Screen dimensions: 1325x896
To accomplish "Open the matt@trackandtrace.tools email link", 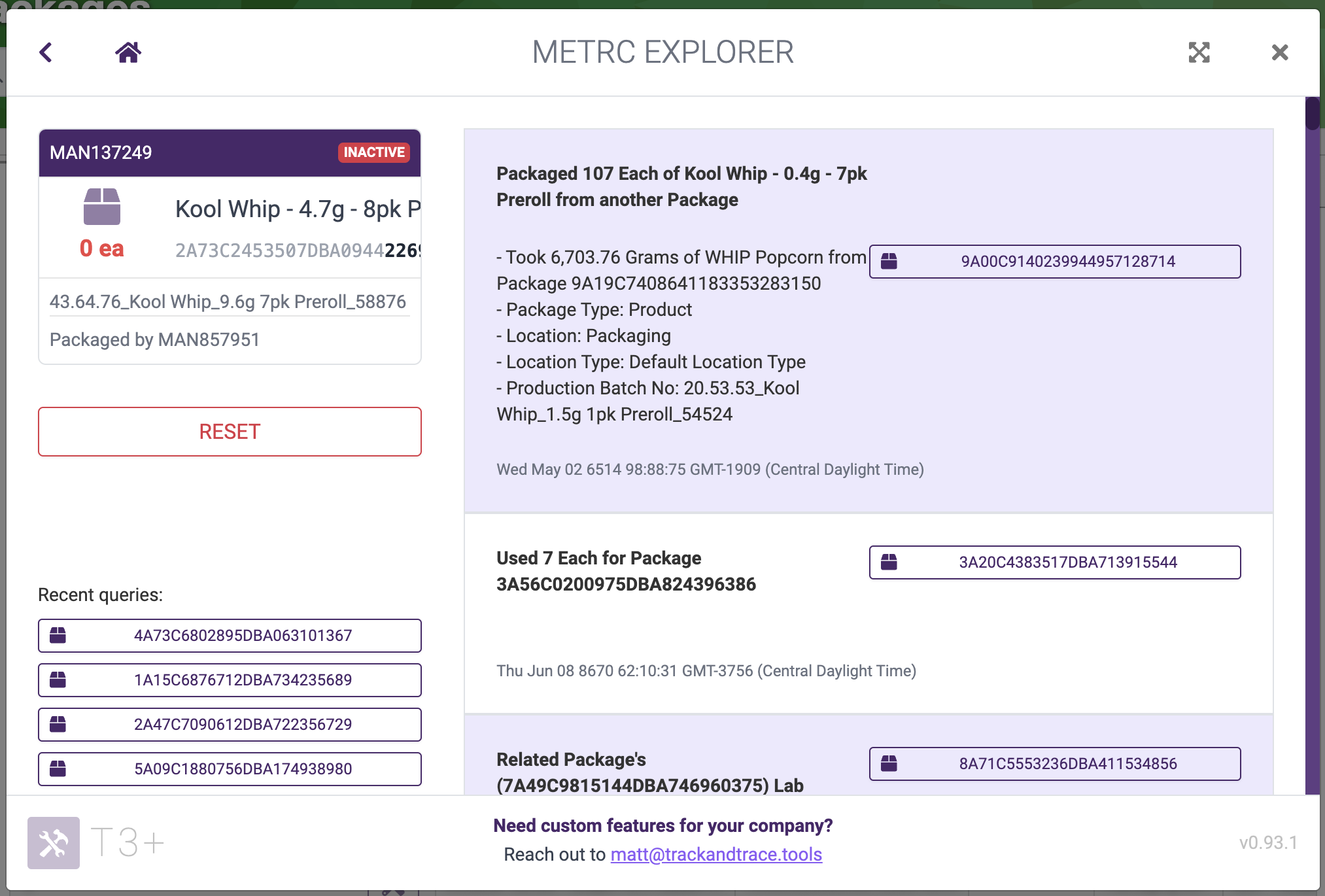I will [716, 854].
